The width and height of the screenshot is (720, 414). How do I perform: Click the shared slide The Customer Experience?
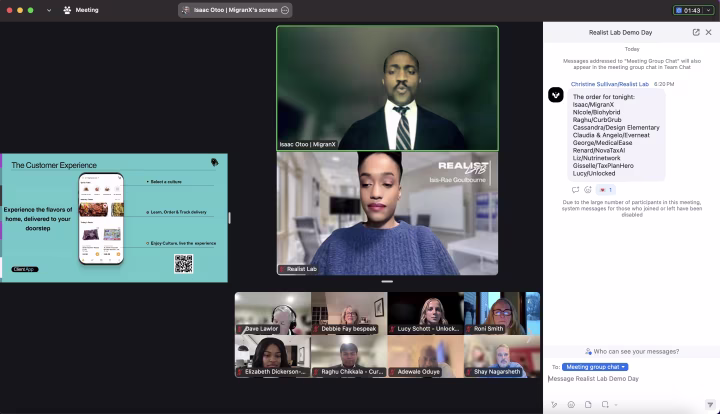tap(114, 218)
